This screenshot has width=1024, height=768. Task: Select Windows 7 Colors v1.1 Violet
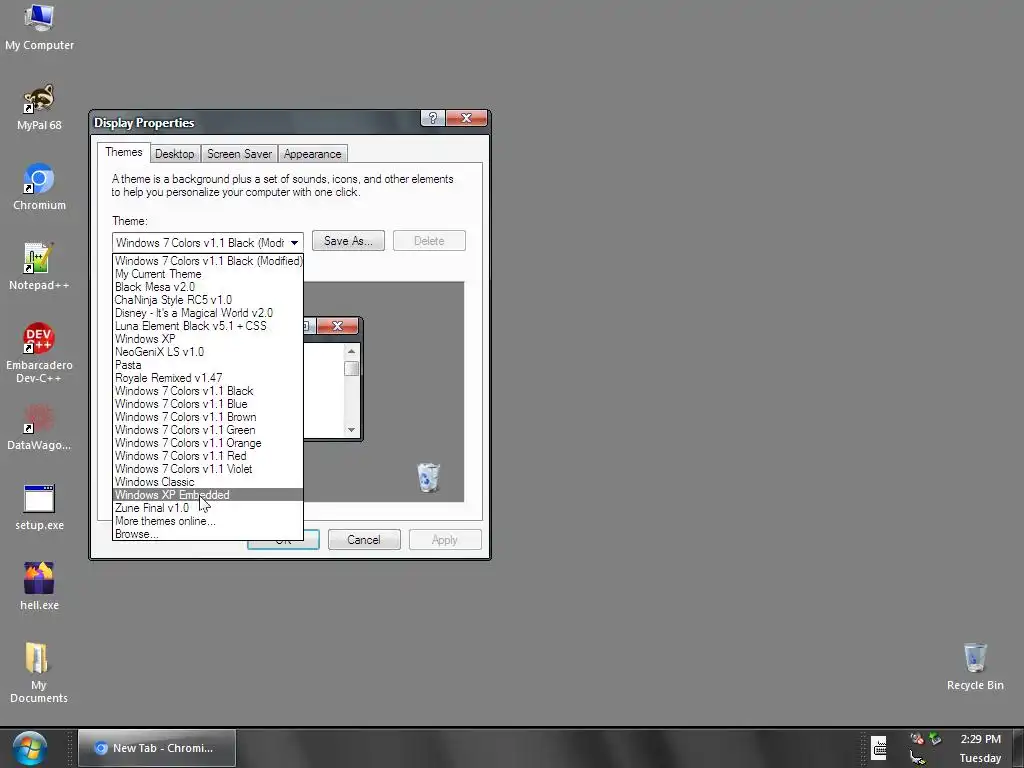pyautogui.click(x=208, y=470)
